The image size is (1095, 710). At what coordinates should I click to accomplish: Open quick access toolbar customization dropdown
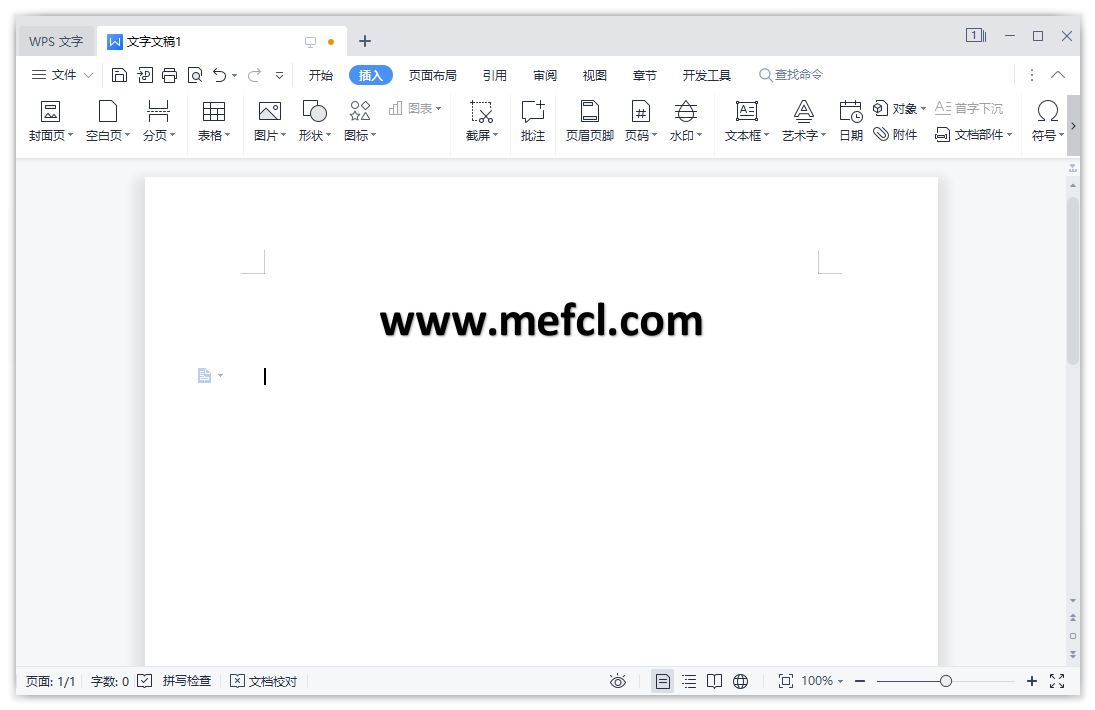(279, 75)
